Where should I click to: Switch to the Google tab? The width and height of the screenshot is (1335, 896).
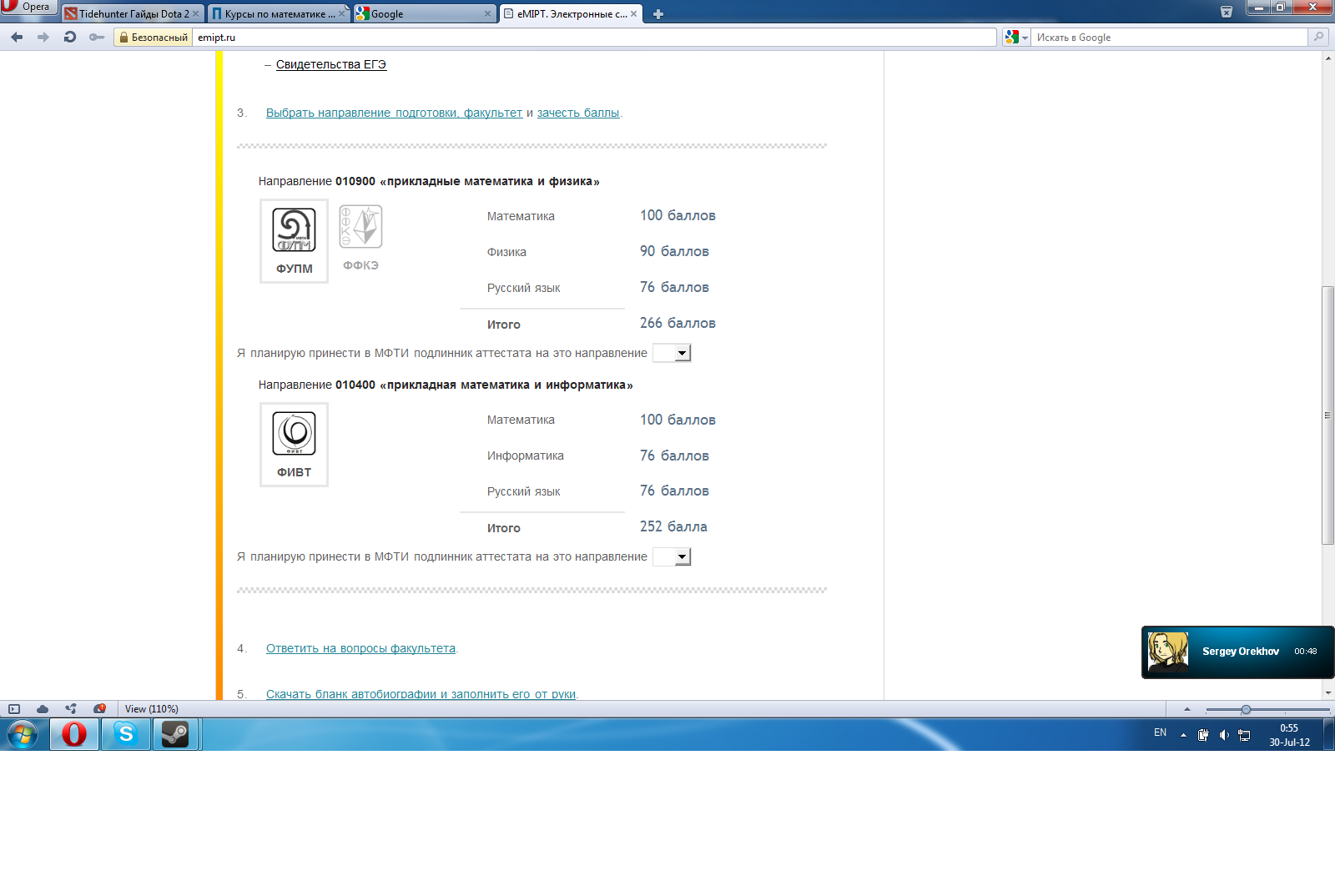coord(422,14)
